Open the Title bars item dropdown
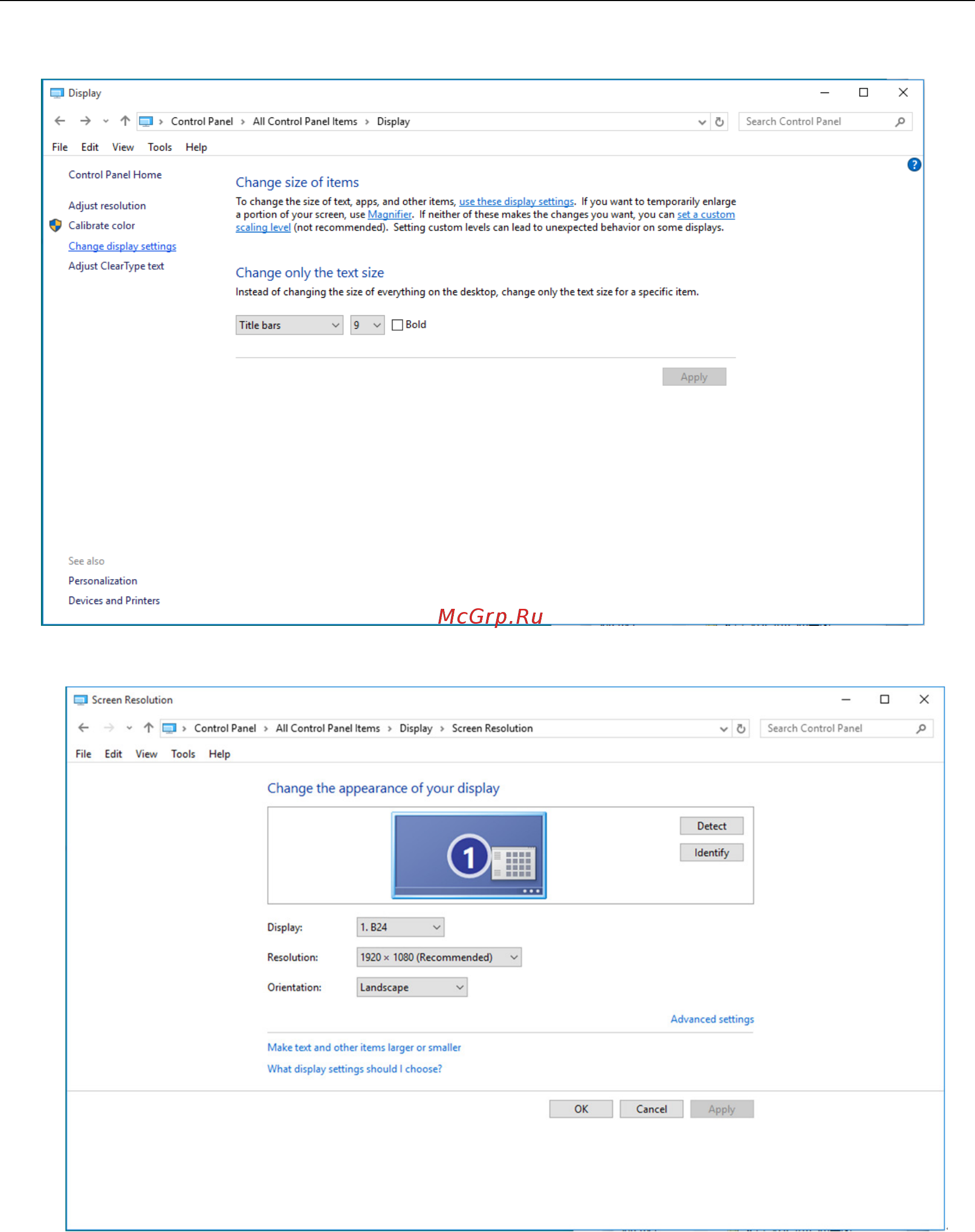 point(289,325)
